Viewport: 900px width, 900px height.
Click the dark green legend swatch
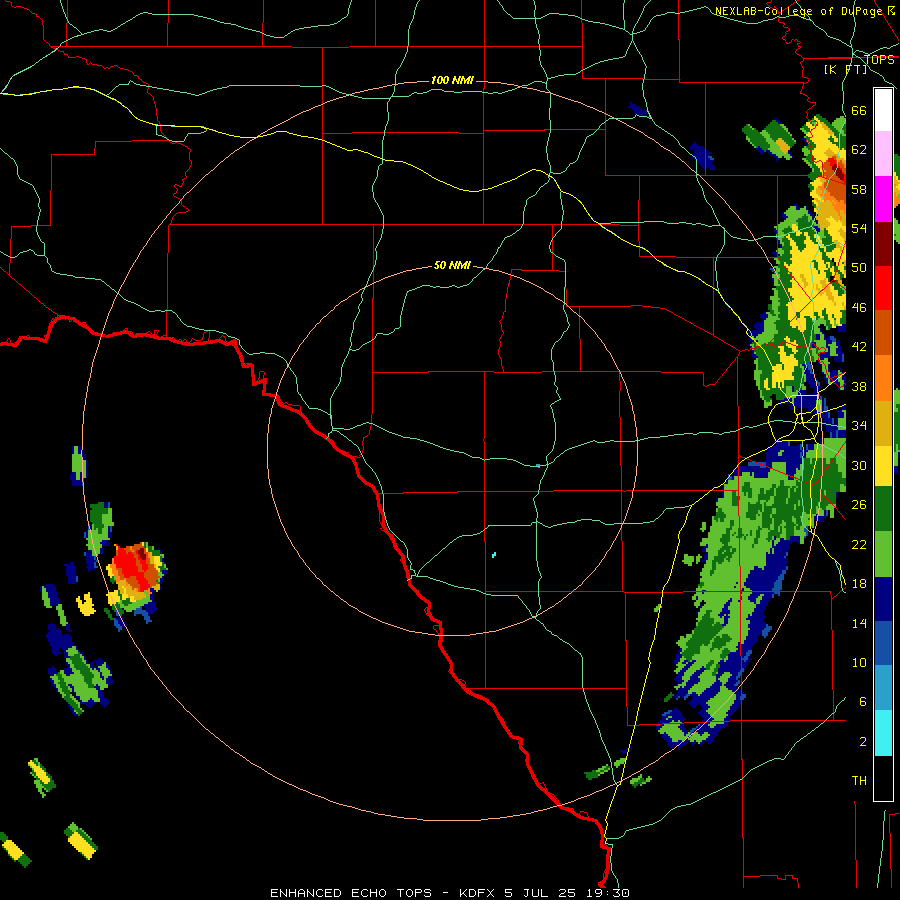883,509
